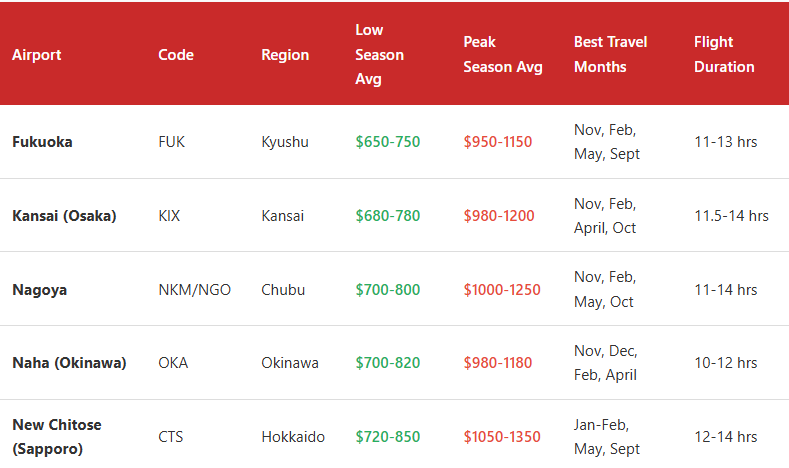Viewport: 789px width, 468px height.
Task: Click the Best Travel Months header
Action: pyautogui.click(x=610, y=54)
